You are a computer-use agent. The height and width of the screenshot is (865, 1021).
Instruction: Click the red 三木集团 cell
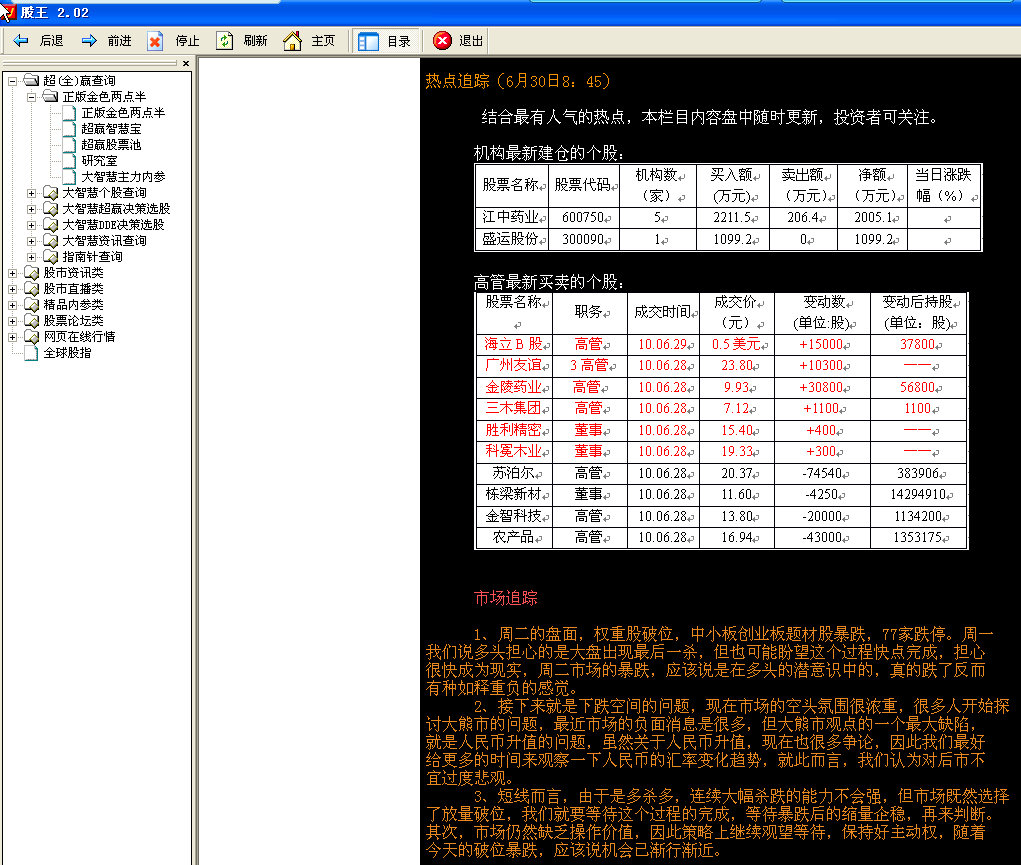(514, 408)
